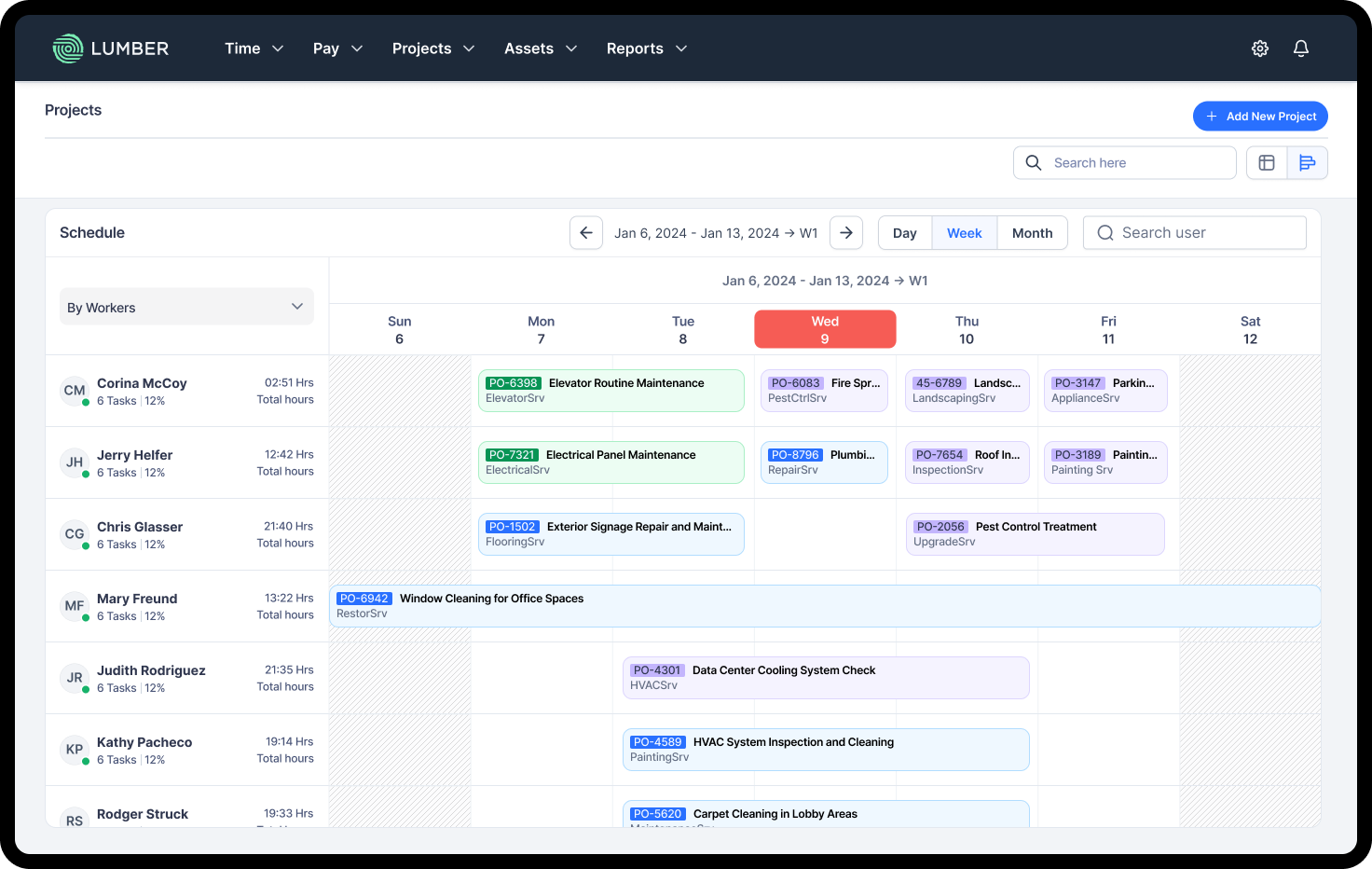Select worker Kathy Pacheco name
This screenshot has height=869, width=1372.
point(144,742)
